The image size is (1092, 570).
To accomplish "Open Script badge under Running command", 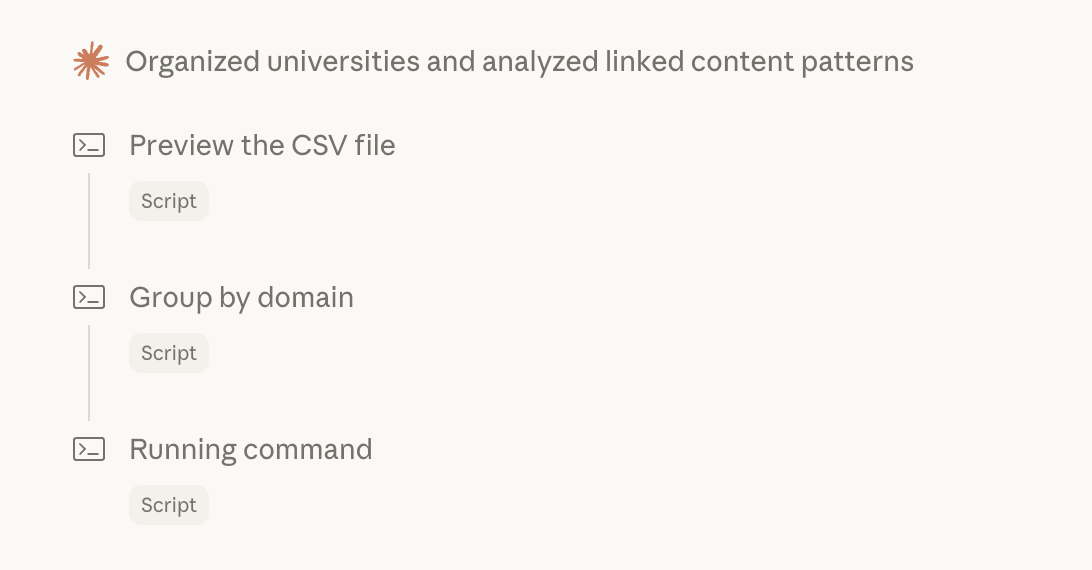I will coord(169,505).
